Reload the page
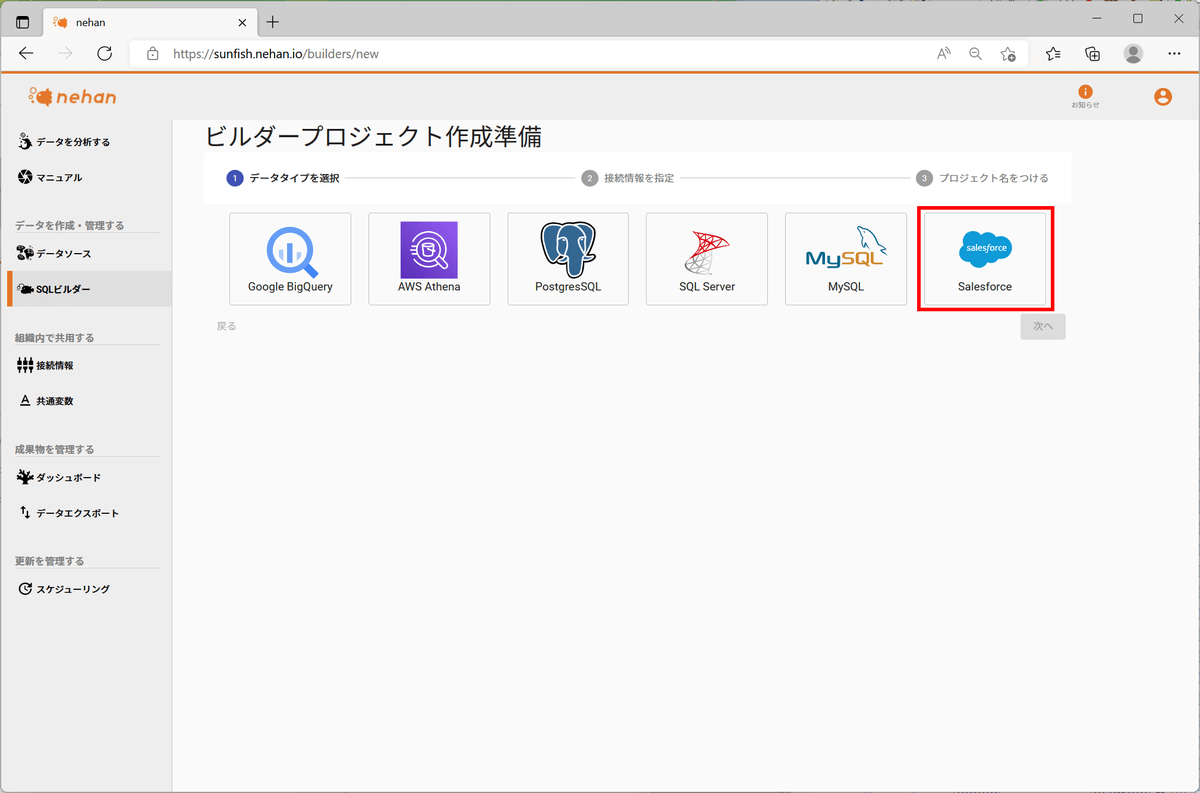Screen dimensions: 1200x793 point(104,54)
